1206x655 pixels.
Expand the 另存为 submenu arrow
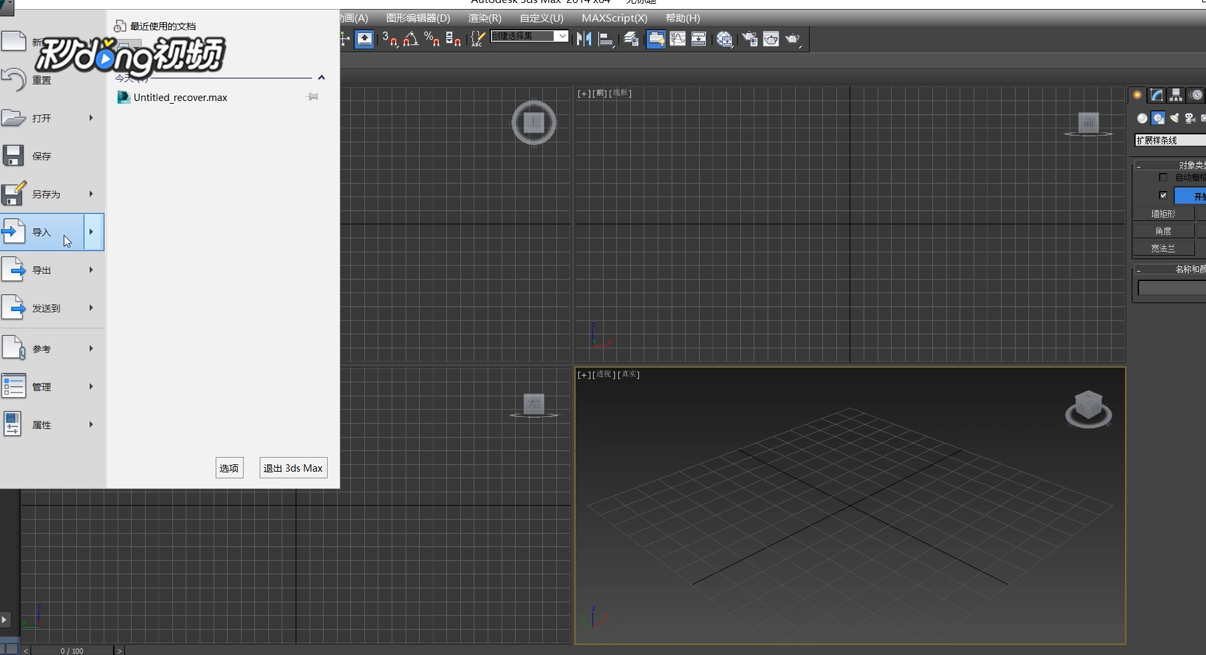[x=91, y=194]
